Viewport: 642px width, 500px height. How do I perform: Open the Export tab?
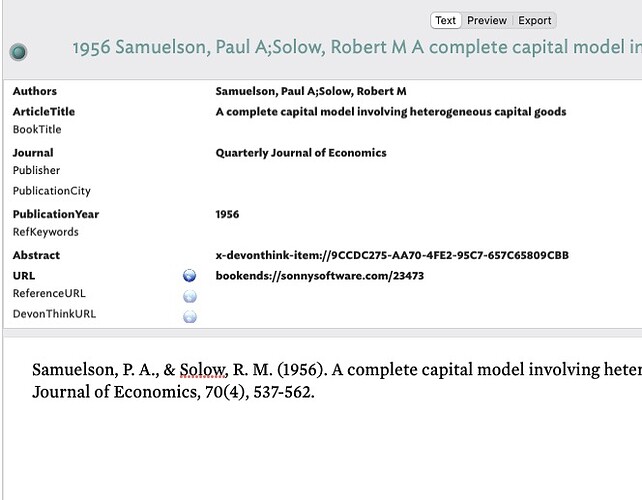(534, 20)
